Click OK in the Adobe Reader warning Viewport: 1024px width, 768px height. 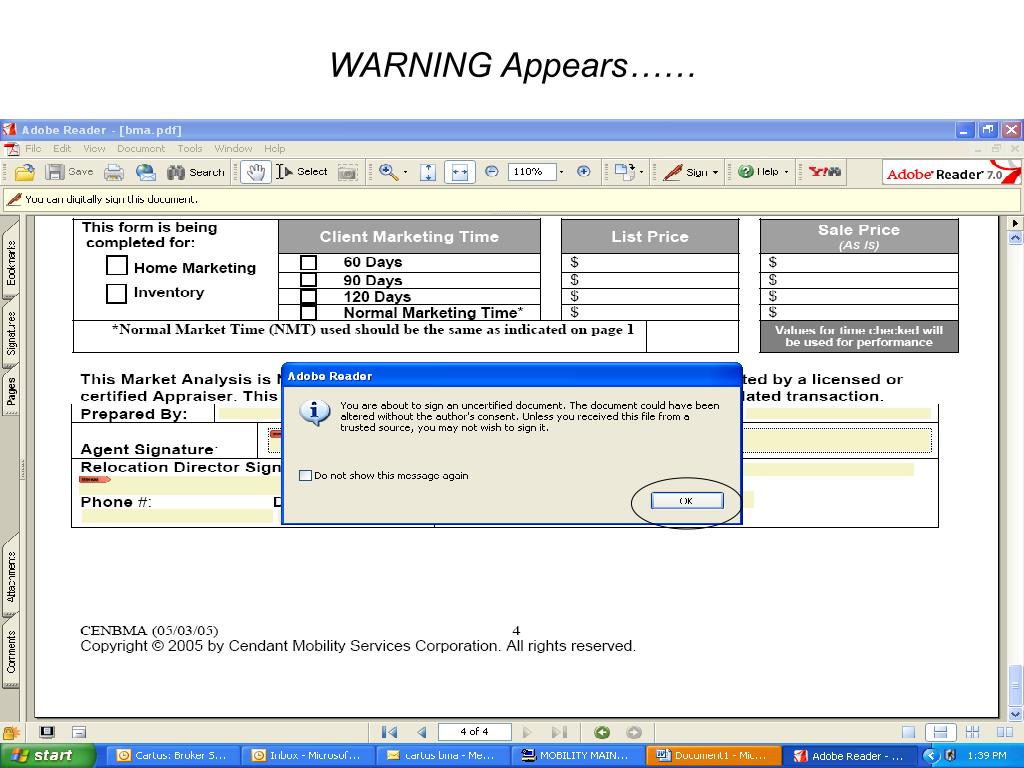tap(686, 501)
